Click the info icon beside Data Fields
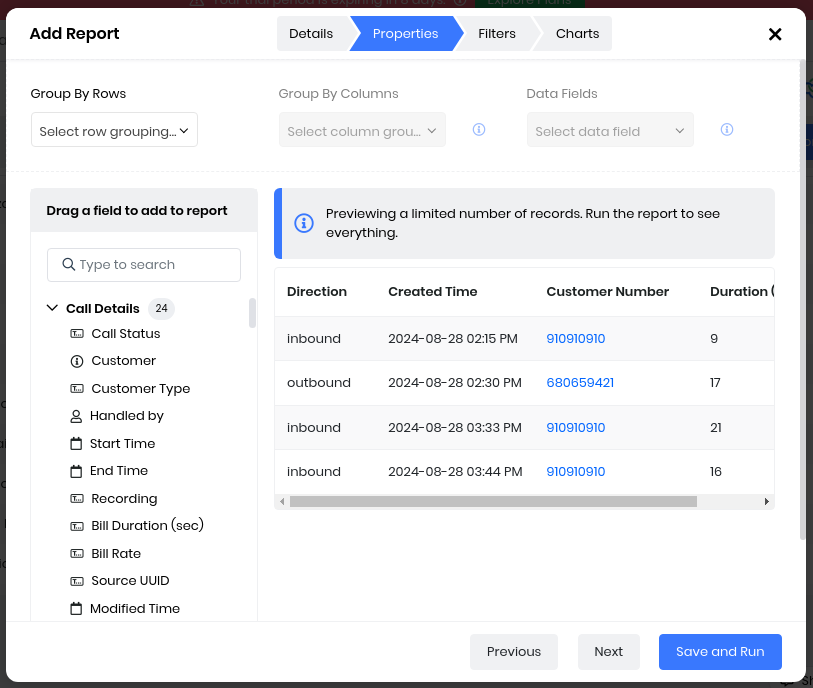Screen dimensions: 813x688 coord(727,130)
